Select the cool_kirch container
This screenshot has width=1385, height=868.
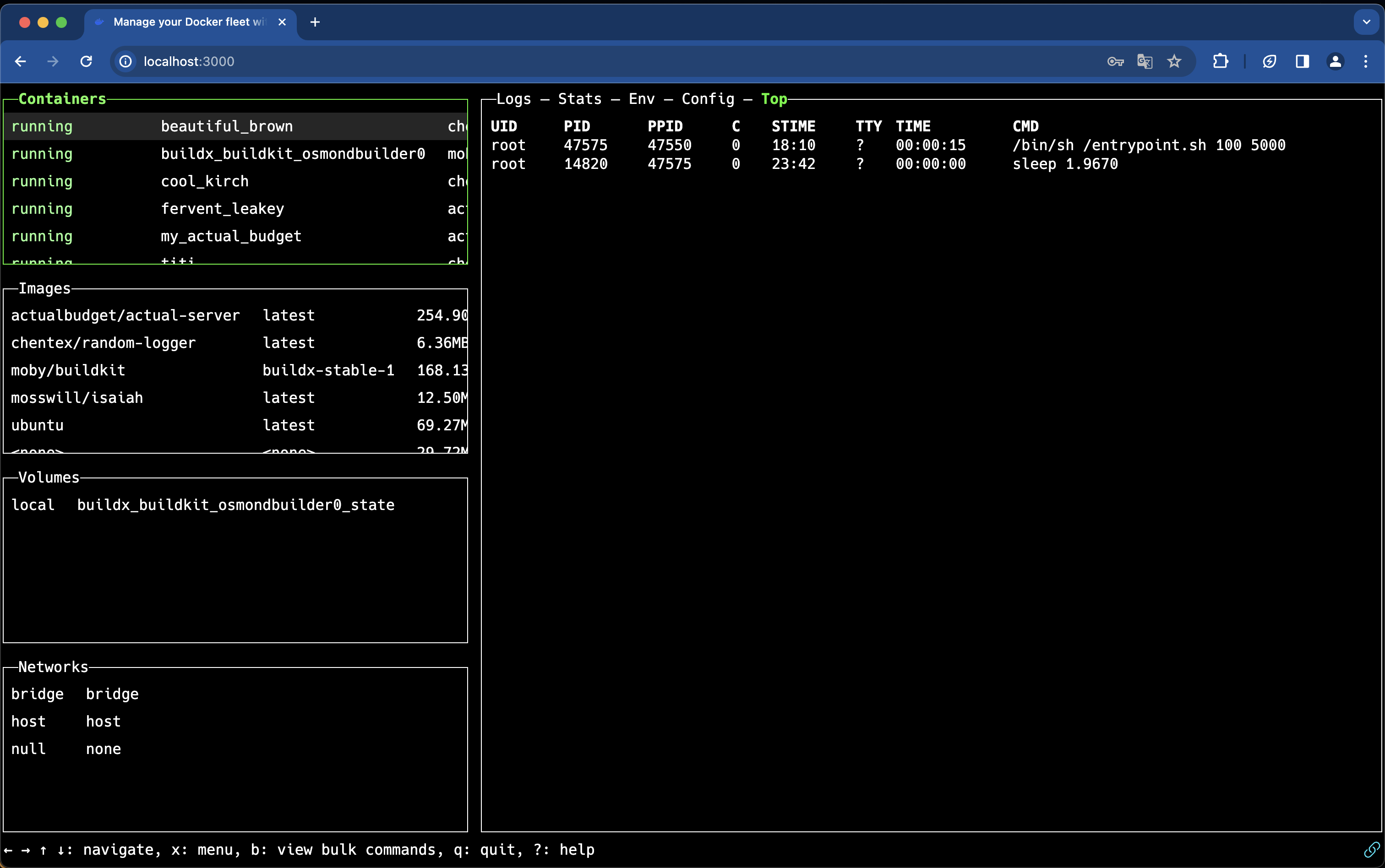tap(204, 181)
